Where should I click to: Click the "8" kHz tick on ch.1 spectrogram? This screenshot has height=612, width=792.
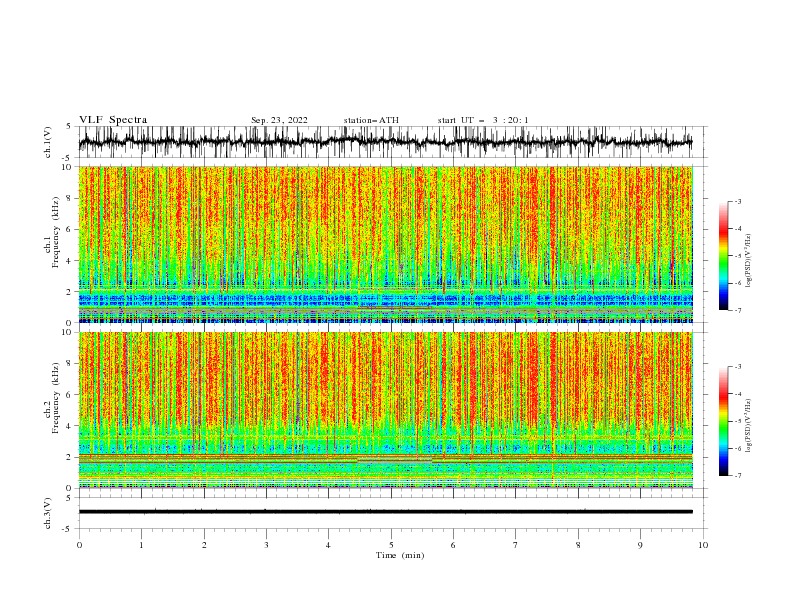click(x=70, y=198)
